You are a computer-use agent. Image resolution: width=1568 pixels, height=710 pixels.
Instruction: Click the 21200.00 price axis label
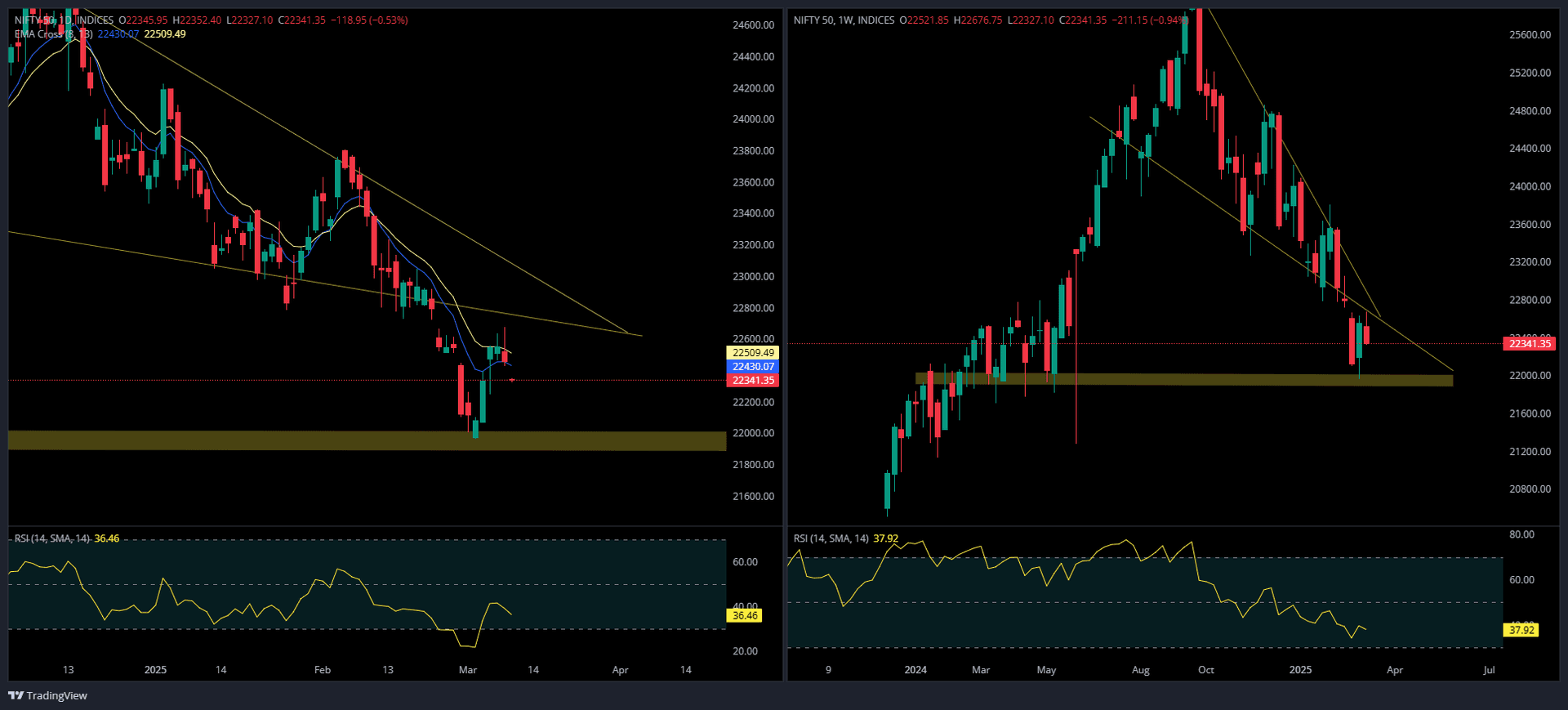(1530, 452)
